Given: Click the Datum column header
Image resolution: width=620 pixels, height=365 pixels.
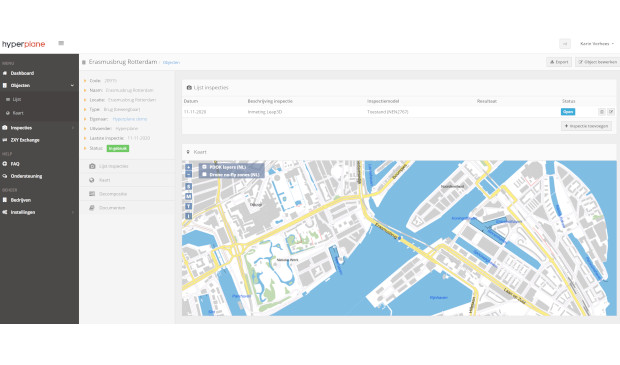Looking at the screenshot, I should click(191, 101).
